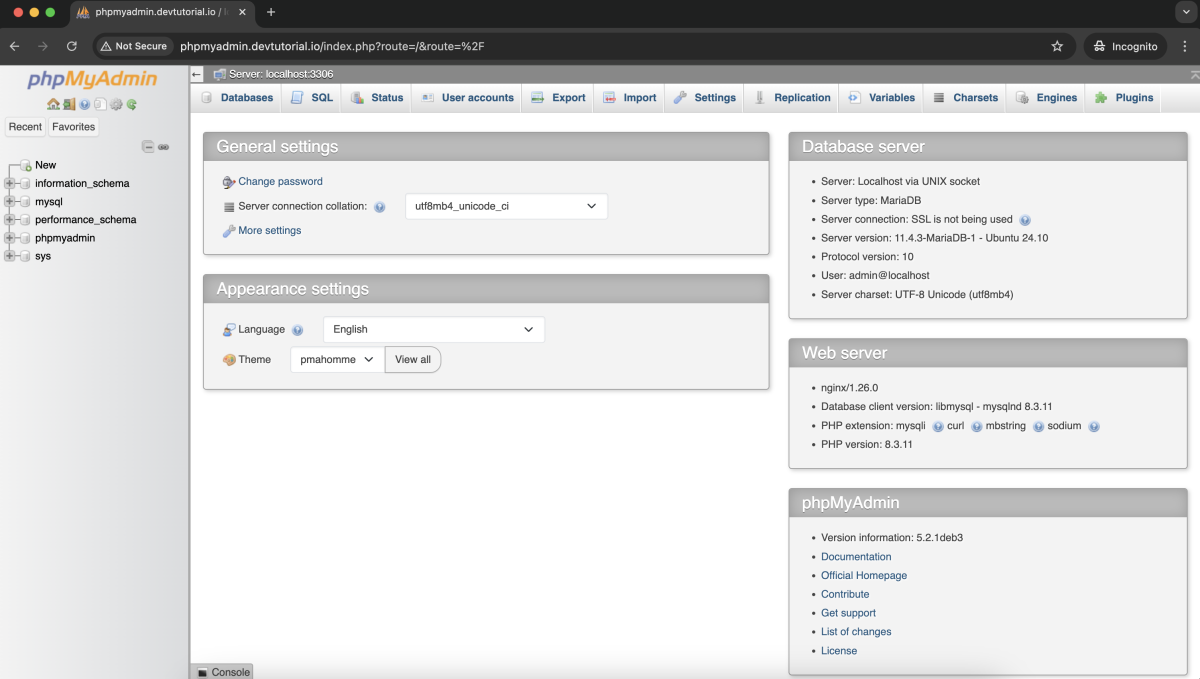This screenshot has width=1200, height=679.
Task: Expand the sys database node
Action: pos(10,256)
